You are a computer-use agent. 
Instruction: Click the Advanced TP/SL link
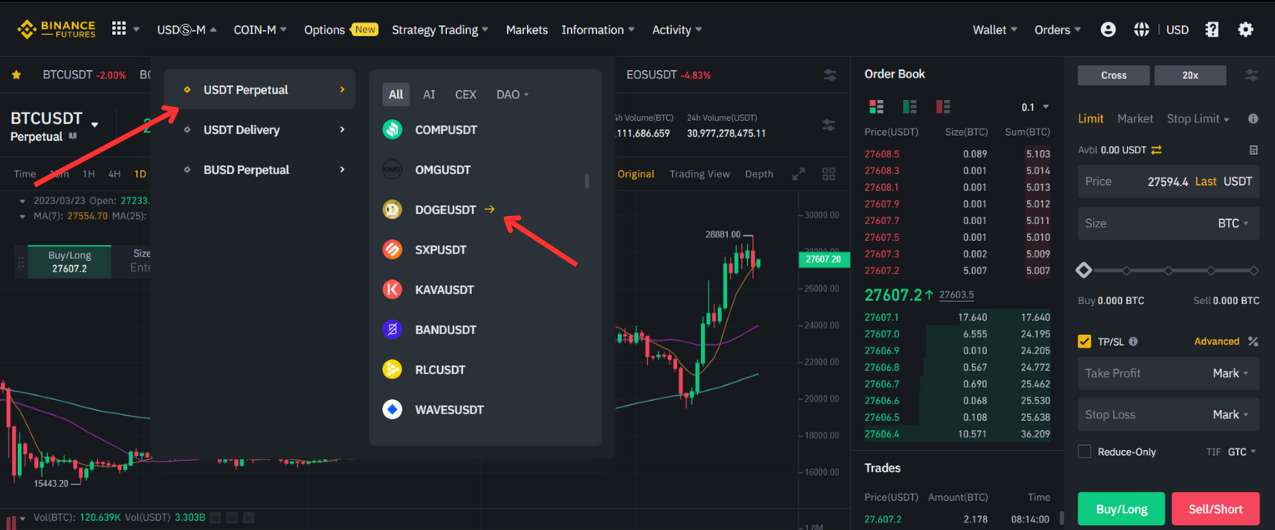click(1217, 341)
